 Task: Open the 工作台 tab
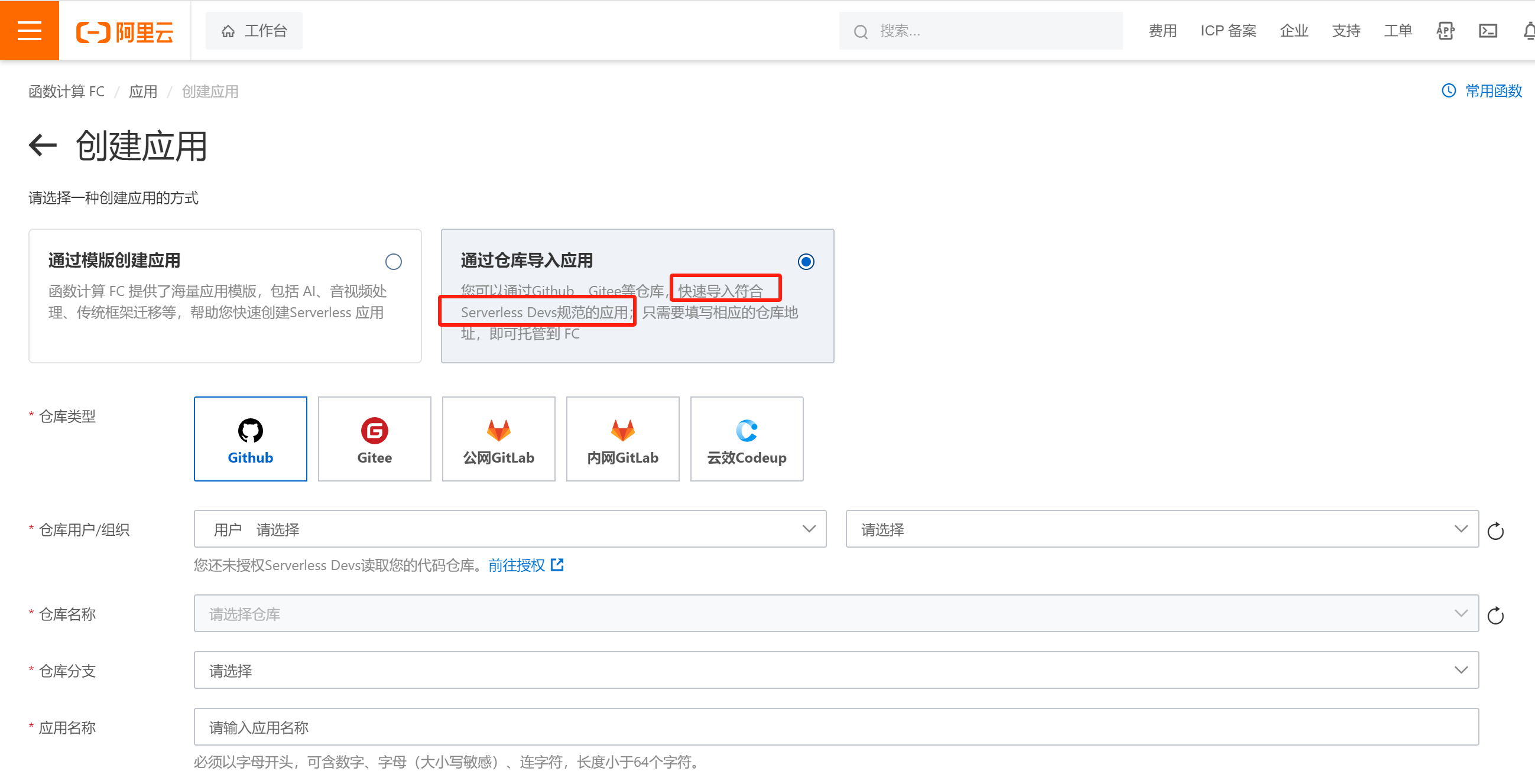click(x=254, y=31)
